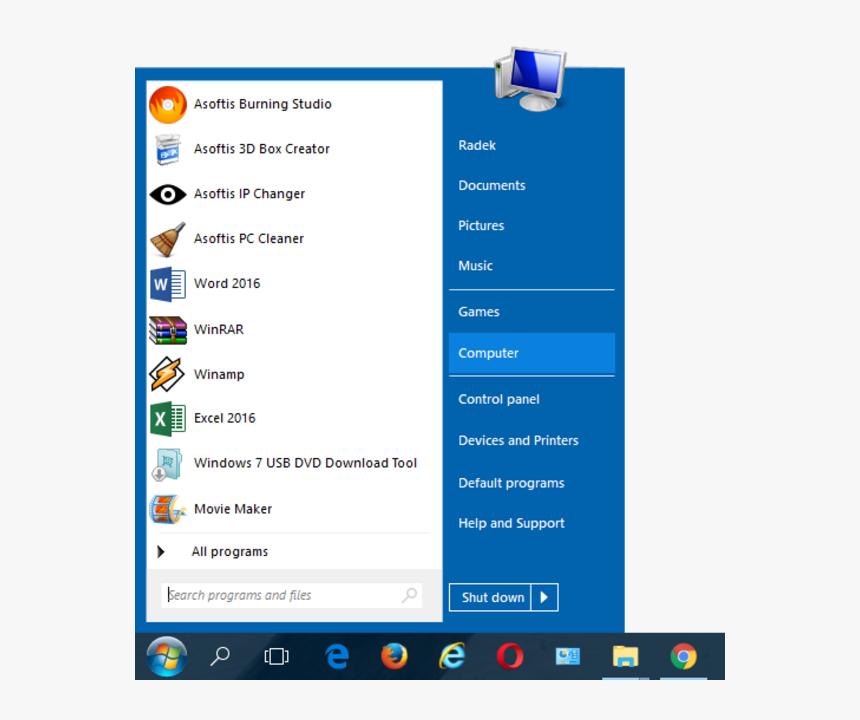Viewport: 860px width, 720px height.
Task: Open the Winamp media player
Action: [219, 374]
